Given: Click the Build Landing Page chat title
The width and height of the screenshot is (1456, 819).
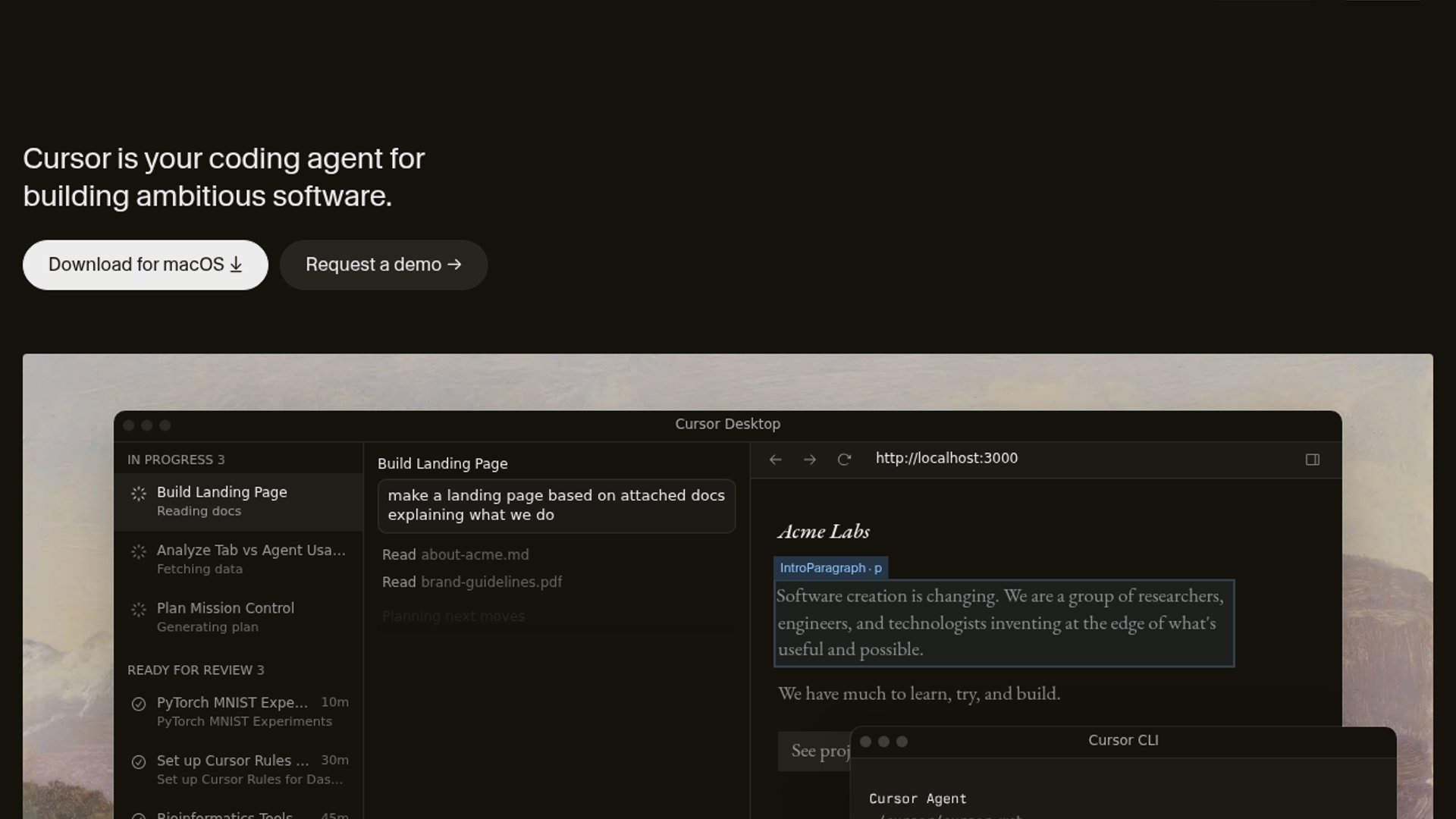Looking at the screenshot, I should [443, 464].
